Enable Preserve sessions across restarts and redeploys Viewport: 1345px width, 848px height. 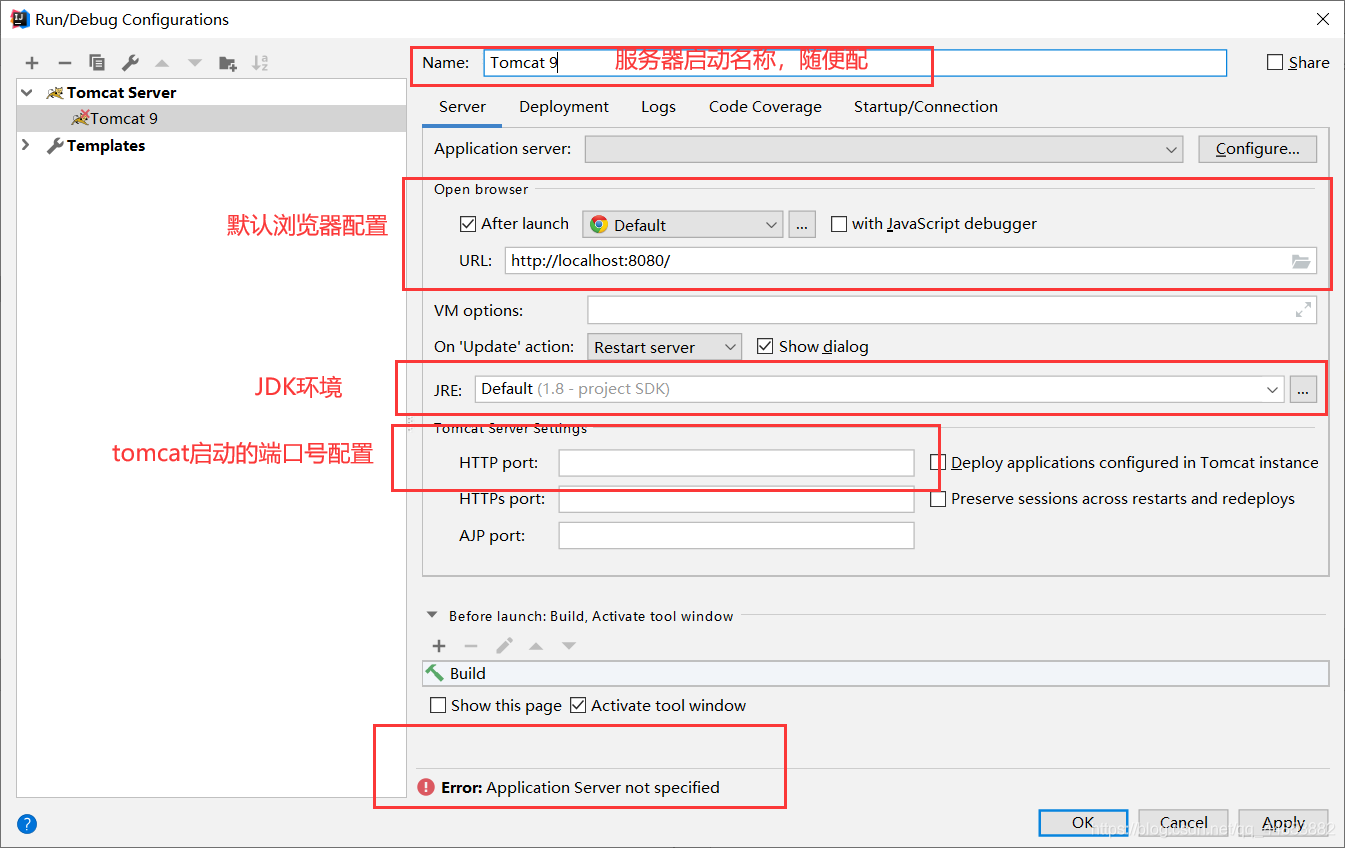938,498
